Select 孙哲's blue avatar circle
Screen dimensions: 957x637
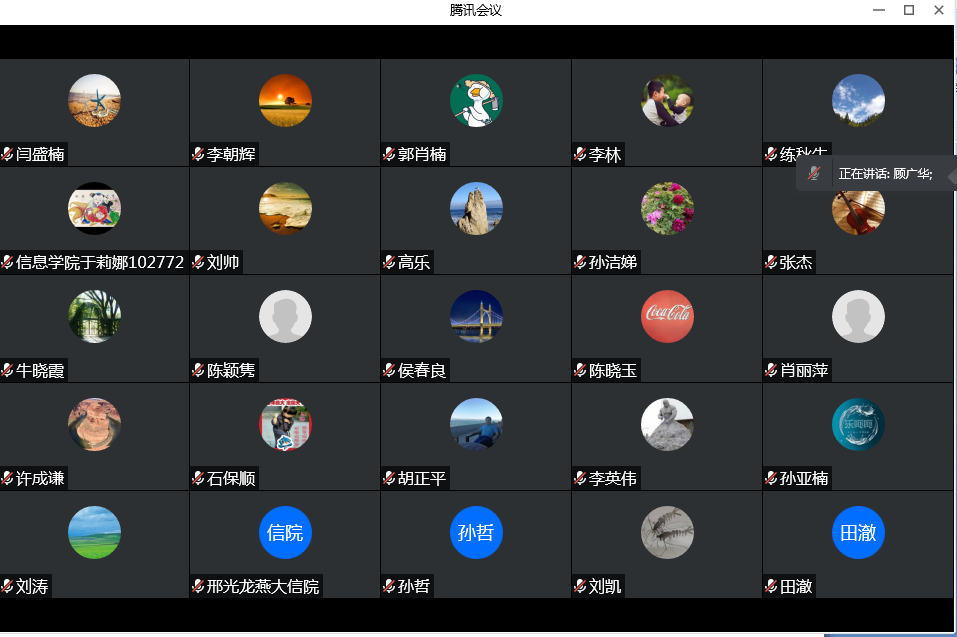pos(476,532)
